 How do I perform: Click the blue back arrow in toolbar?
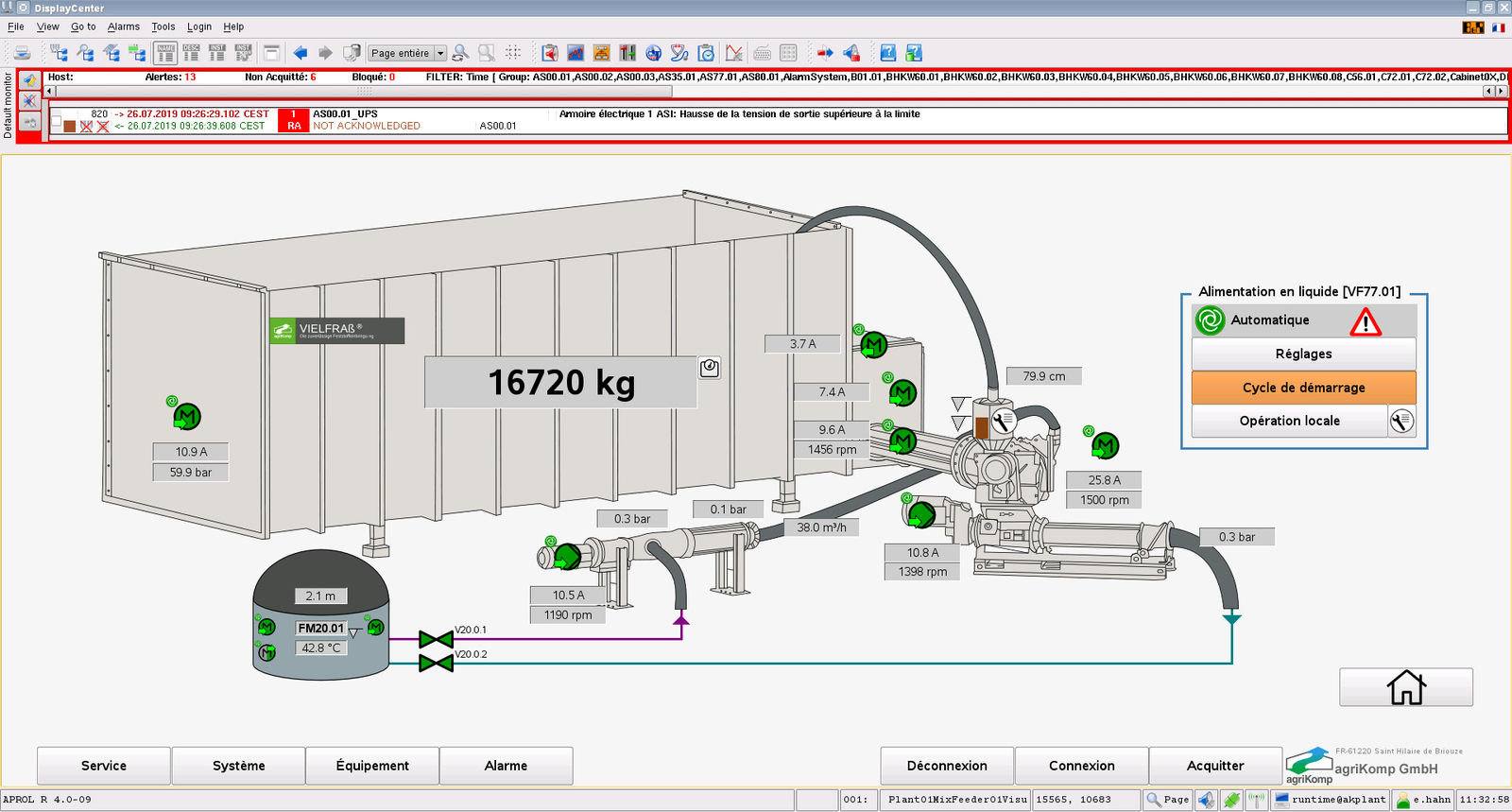301,53
